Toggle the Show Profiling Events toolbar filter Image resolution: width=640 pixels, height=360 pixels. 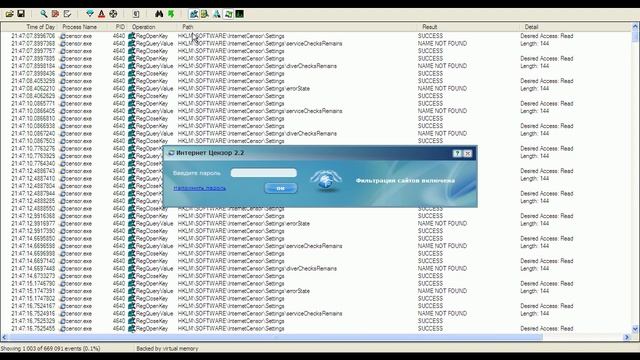point(240,14)
